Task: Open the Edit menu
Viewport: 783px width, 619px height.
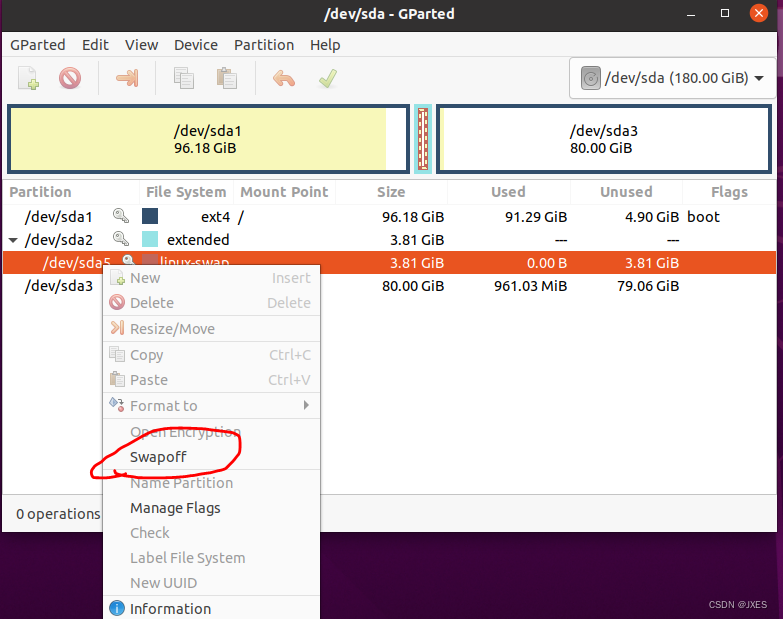Action: pos(95,45)
